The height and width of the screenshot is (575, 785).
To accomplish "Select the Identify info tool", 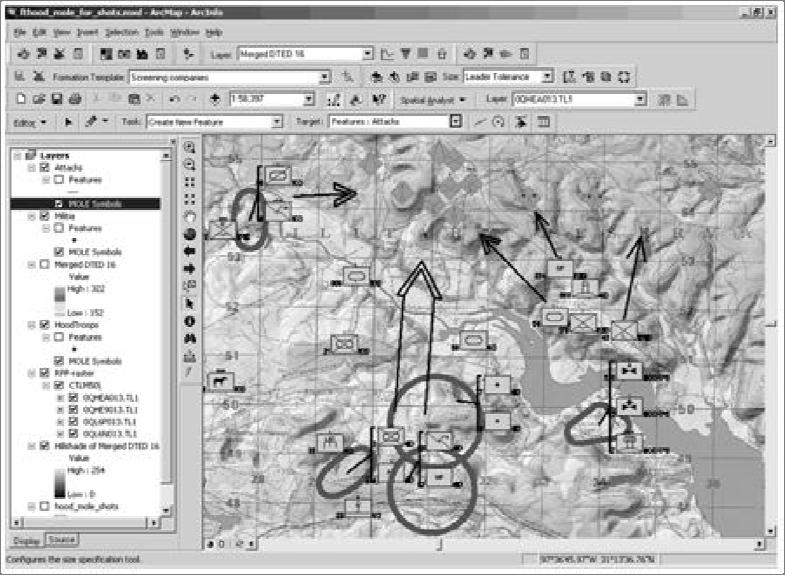I will click(189, 321).
